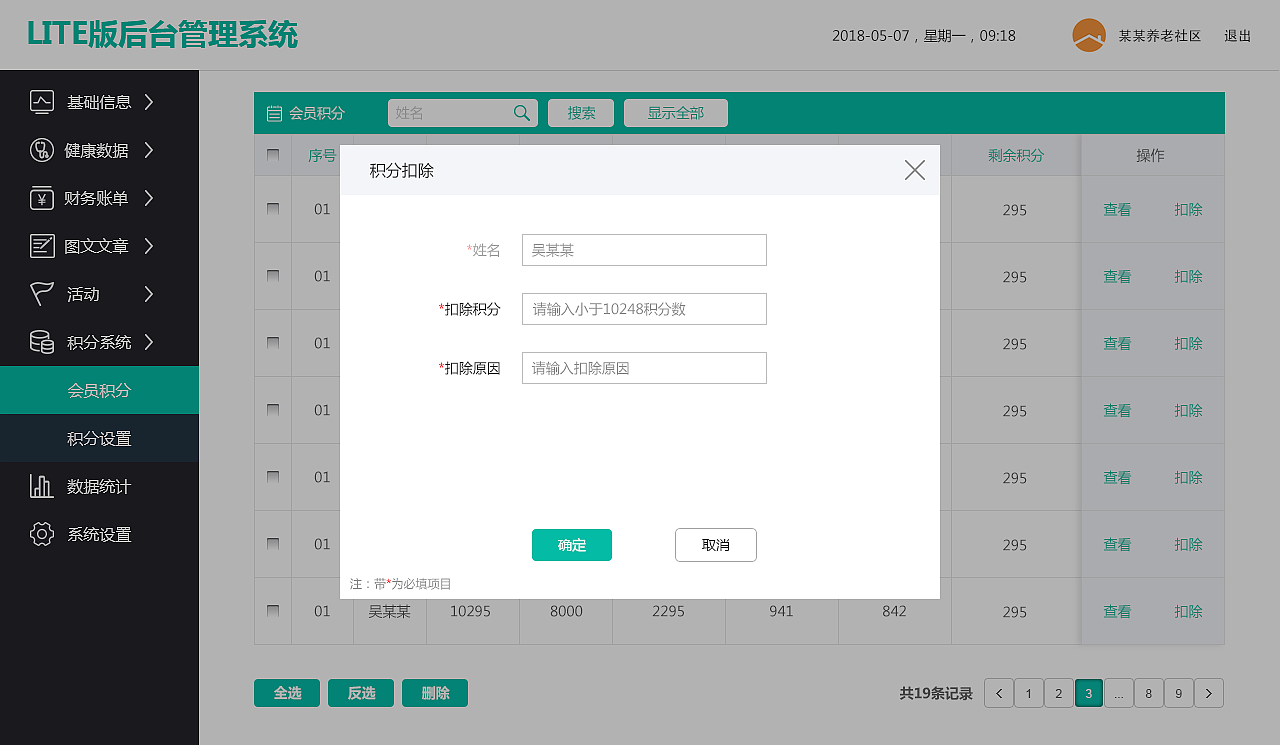Open 数据统计 with its bar chart icon
This screenshot has width=1280, height=745.
41,486
